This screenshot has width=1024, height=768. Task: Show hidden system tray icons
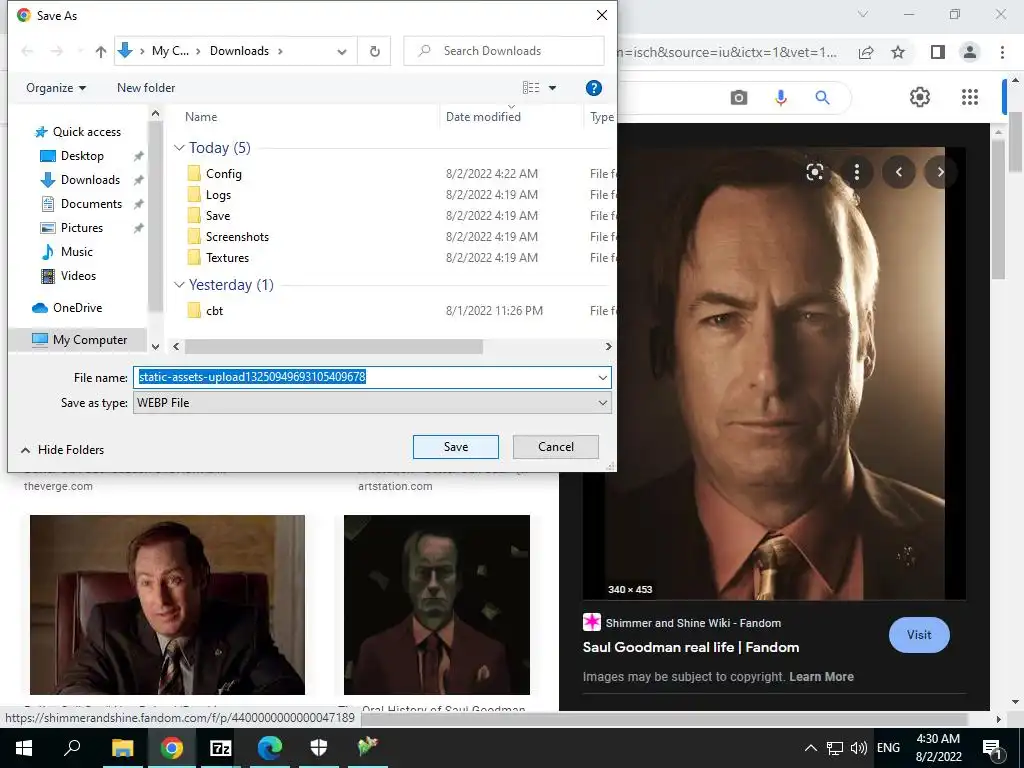(810, 748)
